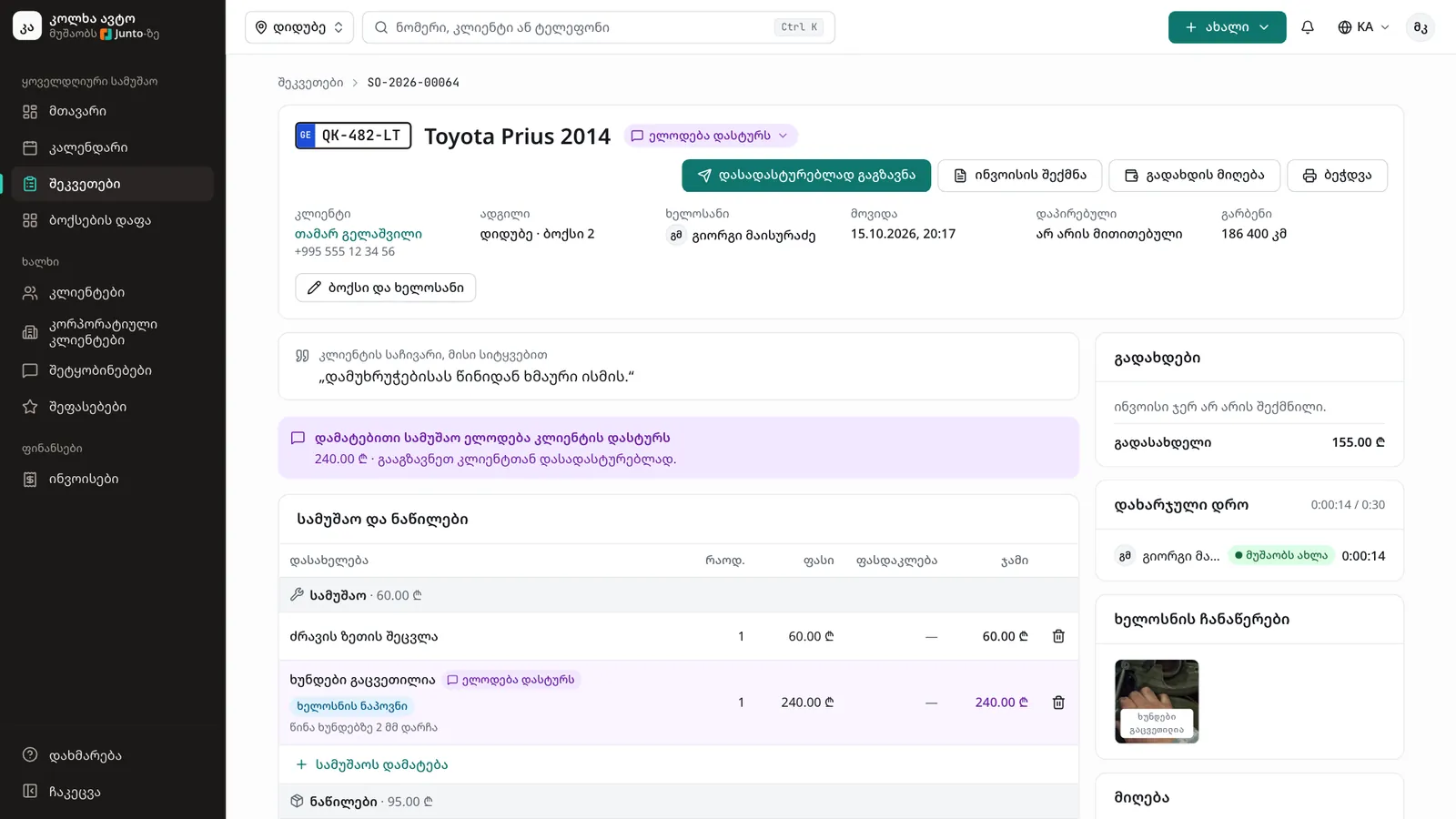Click the timer value 0:00:14 / 0:30
The width and height of the screenshot is (1456, 819).
pos(1348,505)
